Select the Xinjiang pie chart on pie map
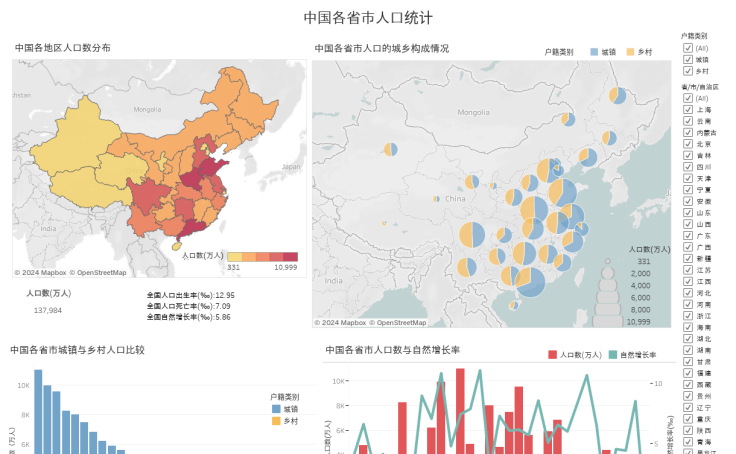The height and width of the screenshot is (454, 736). [391, 149]
